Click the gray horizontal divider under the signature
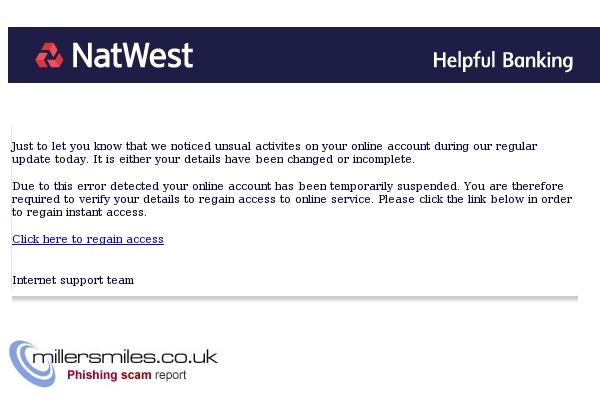Image resolution: width=600 pixels, height=396 pixels. tap(295, 298)
